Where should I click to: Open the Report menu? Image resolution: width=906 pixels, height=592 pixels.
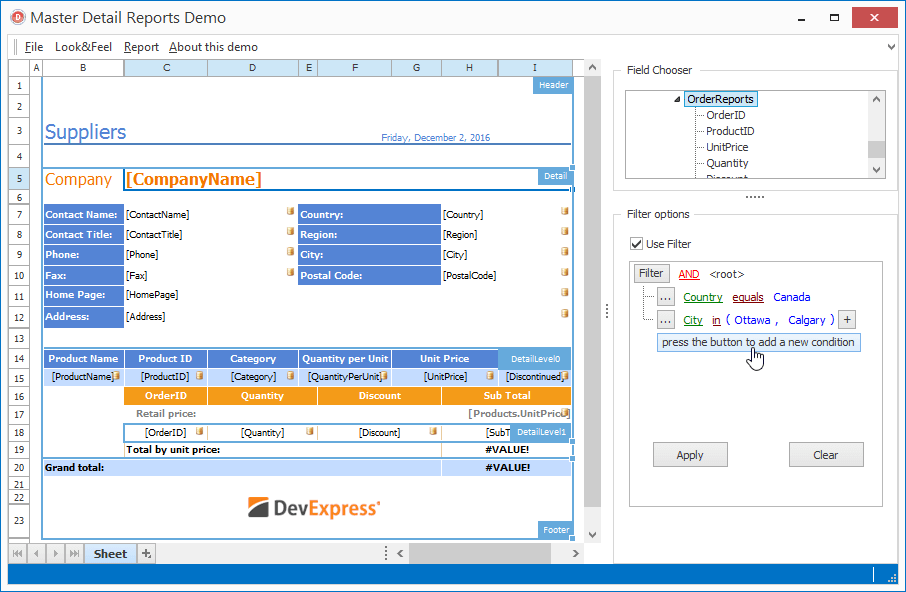tap(141, 46)
